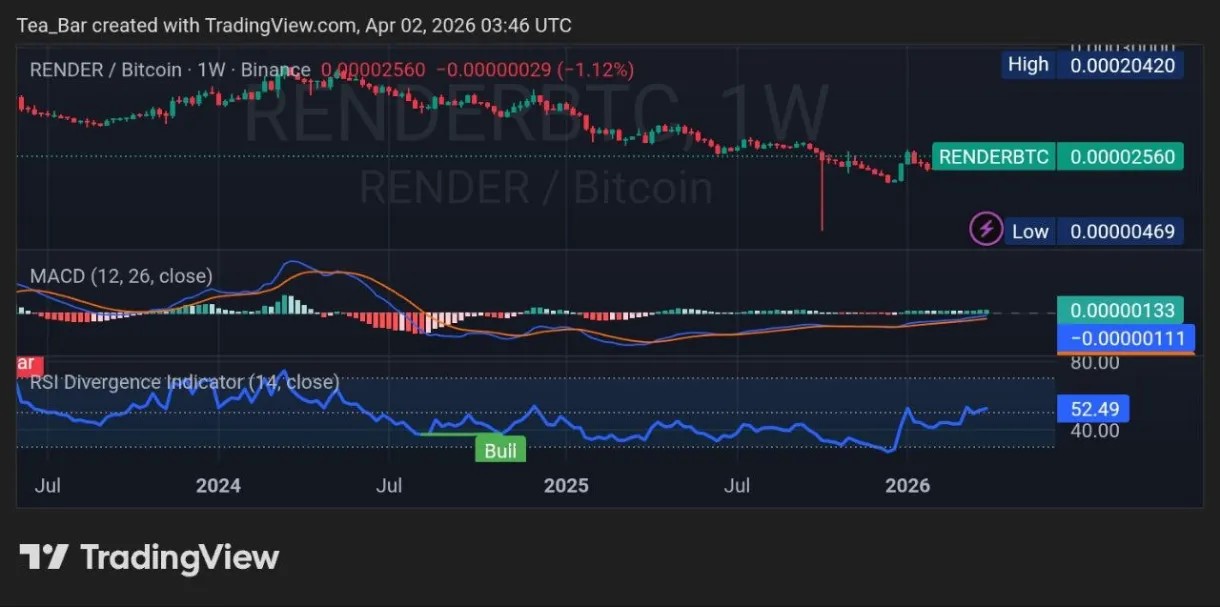Click the purple lightning bolt icon
The image size is (1220, 607).
coord(986,229)
